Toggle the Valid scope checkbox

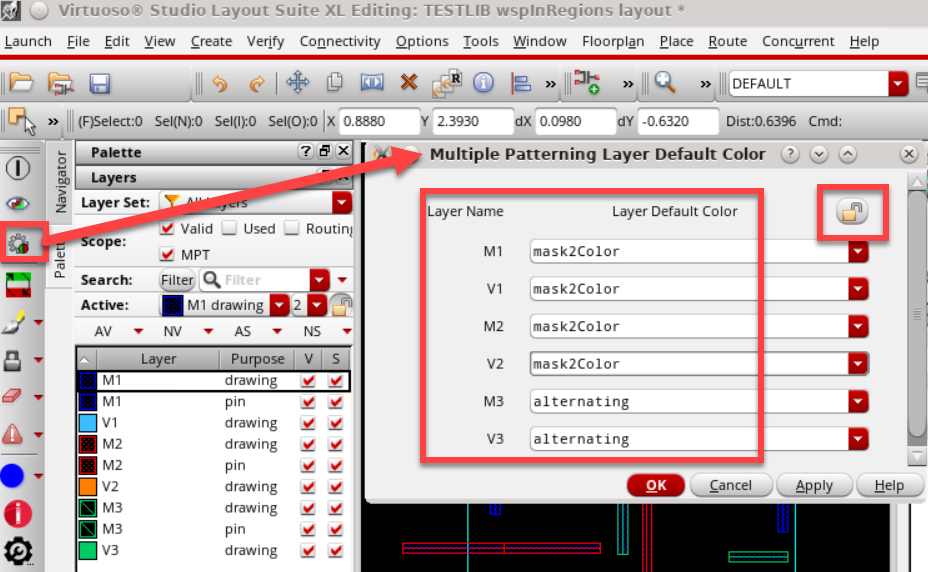coord(167,228)
